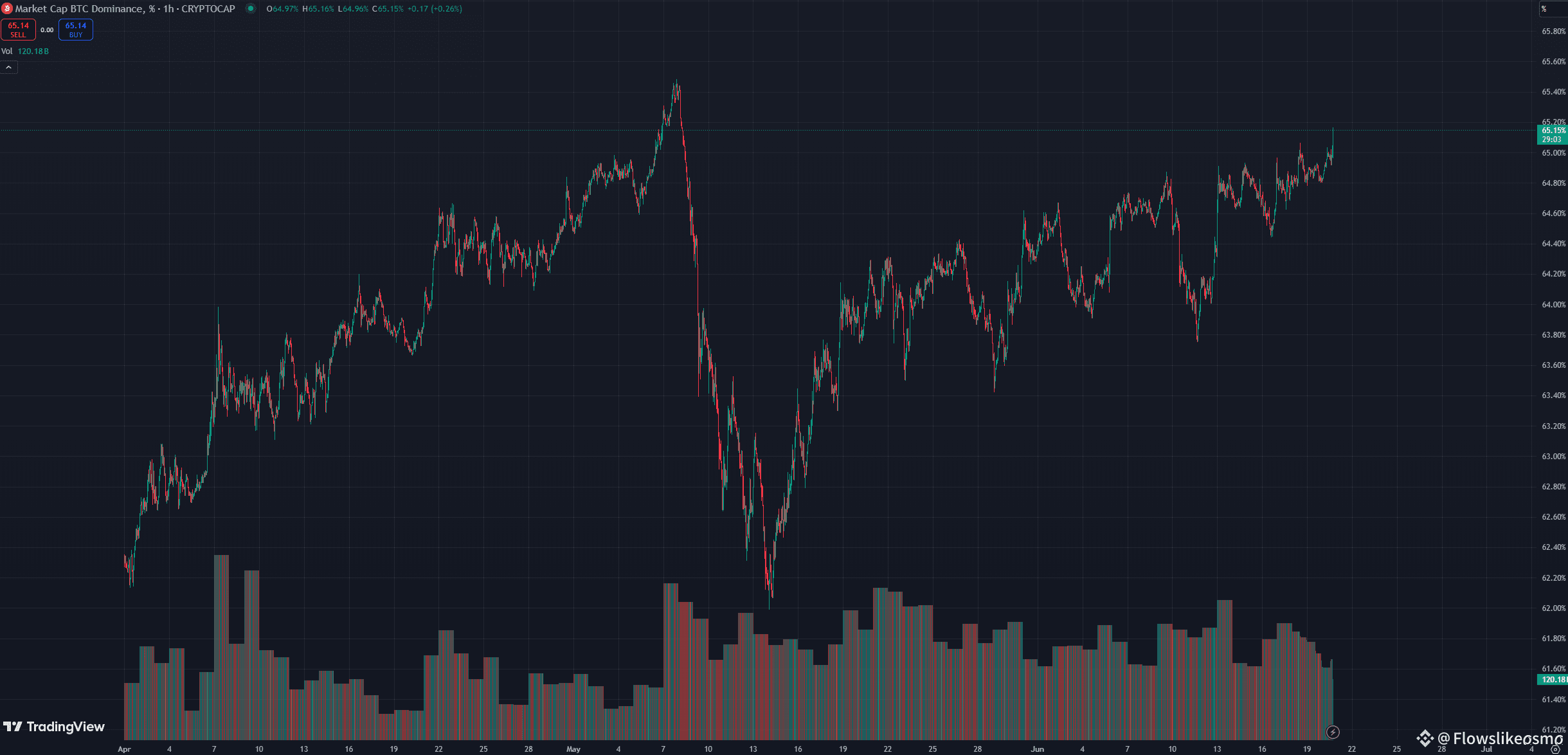Collapse the indicator legend with the chevron
This screenshot has width=1568, height=755.
point(9,68)
